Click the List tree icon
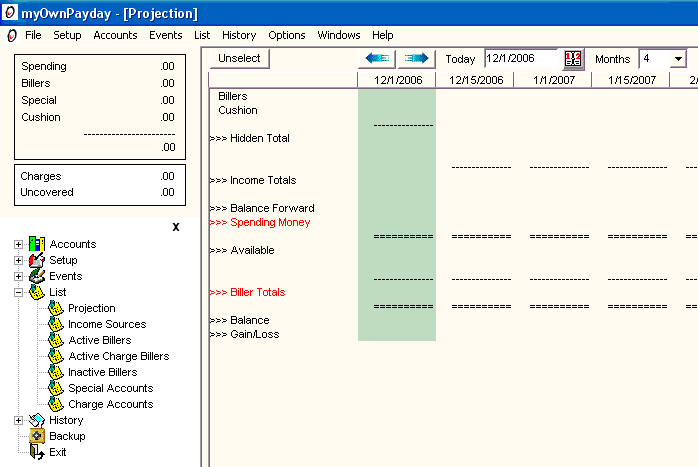 37,292
